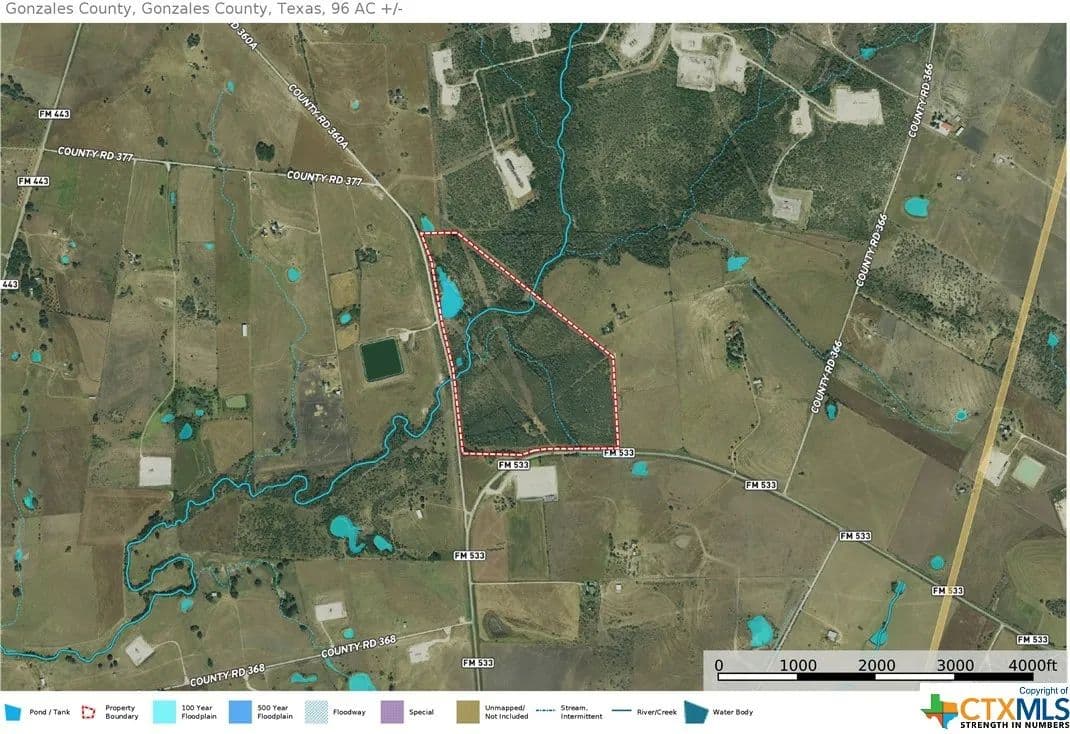Click the CTXMLS logo
The image size is (1070, 734).
pos(994,711)
